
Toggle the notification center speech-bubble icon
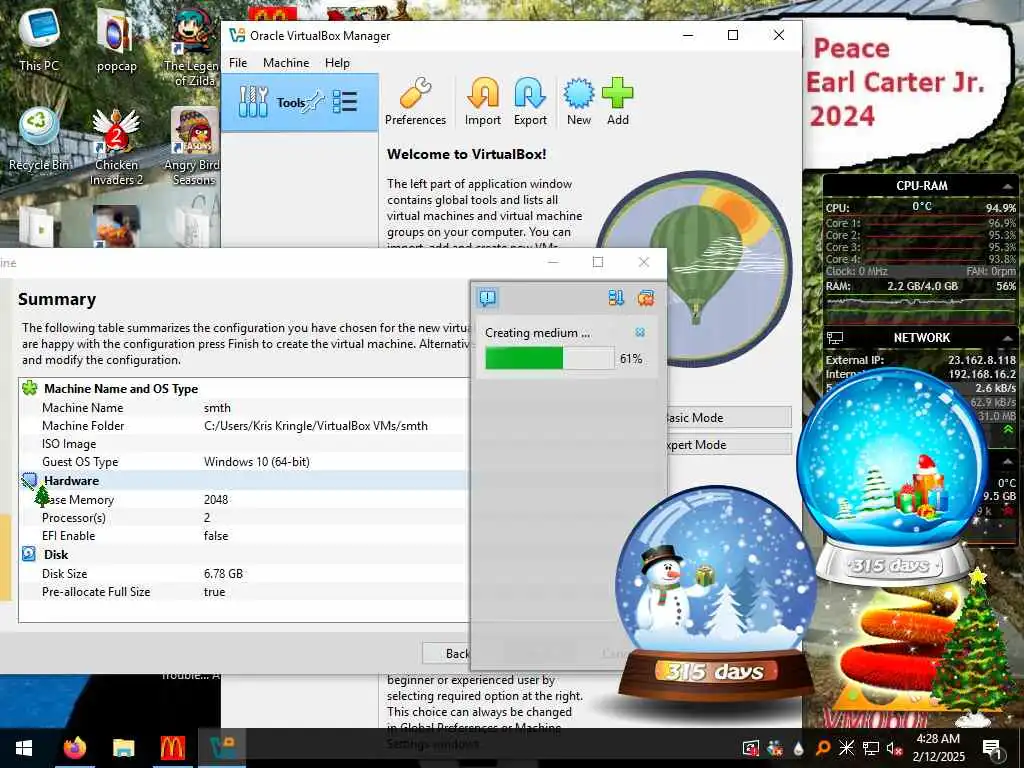click(488, 298)
